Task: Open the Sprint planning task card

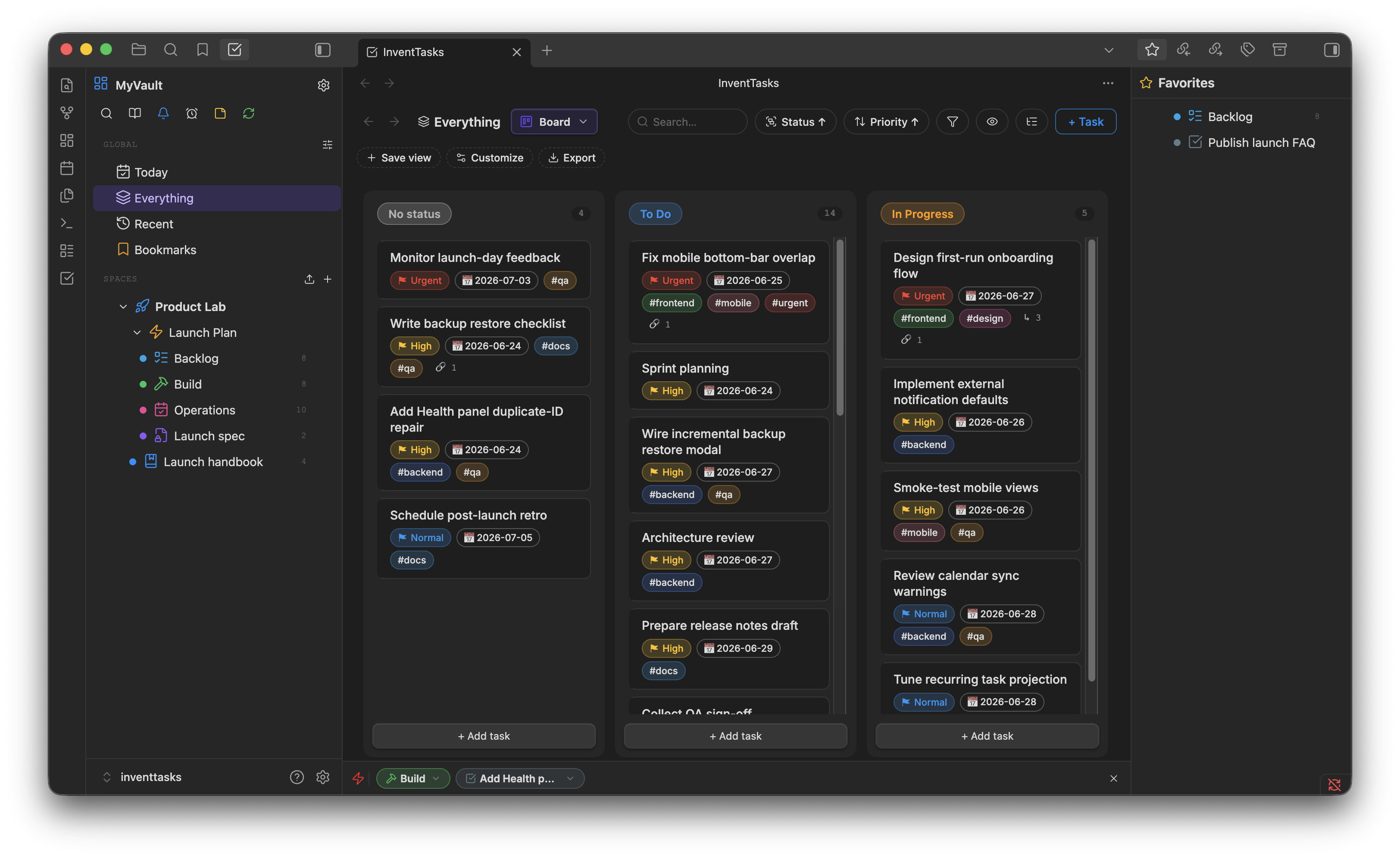Action: (x=729, y=380)
